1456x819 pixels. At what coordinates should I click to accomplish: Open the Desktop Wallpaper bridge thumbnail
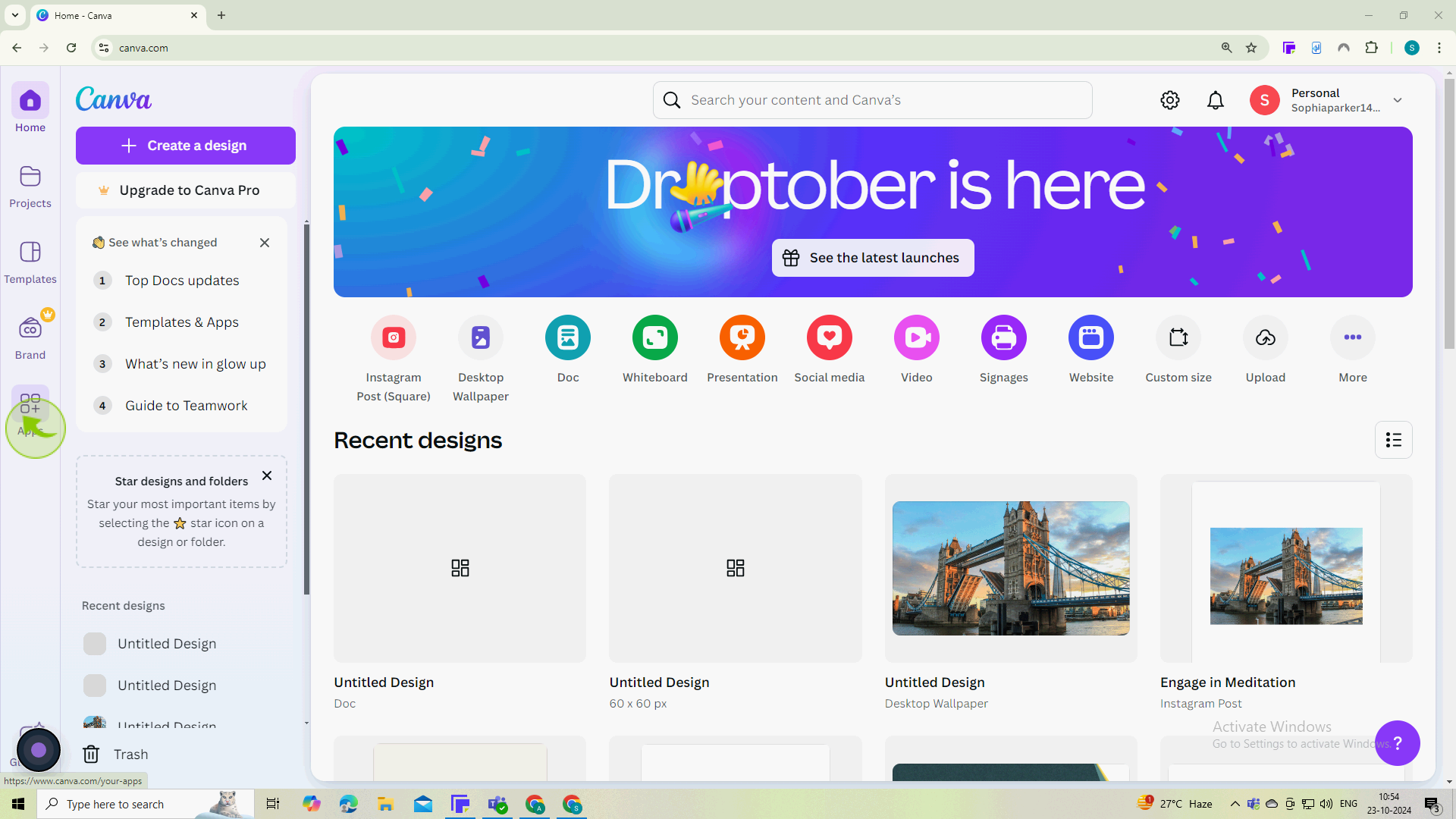point(1011,568)
